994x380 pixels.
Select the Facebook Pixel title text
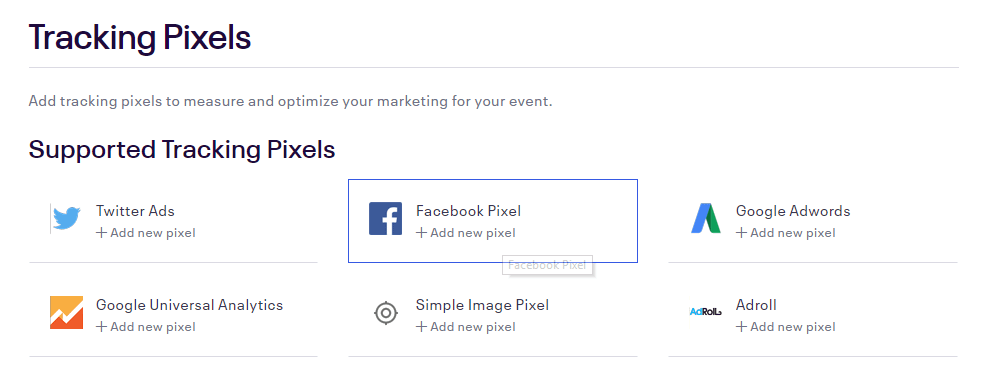(x=468, y=211)
